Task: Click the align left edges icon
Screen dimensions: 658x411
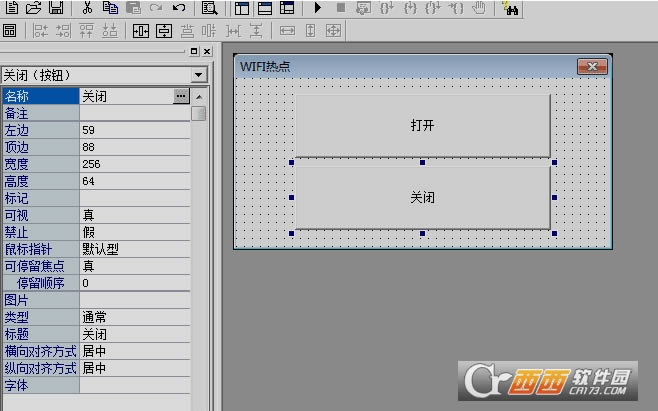Action: pyautogui.click(x=40, y=31)
